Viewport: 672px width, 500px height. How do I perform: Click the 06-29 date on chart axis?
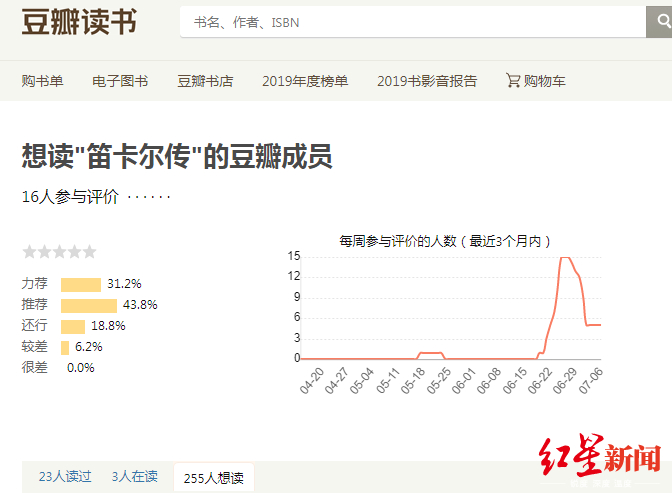565,380
